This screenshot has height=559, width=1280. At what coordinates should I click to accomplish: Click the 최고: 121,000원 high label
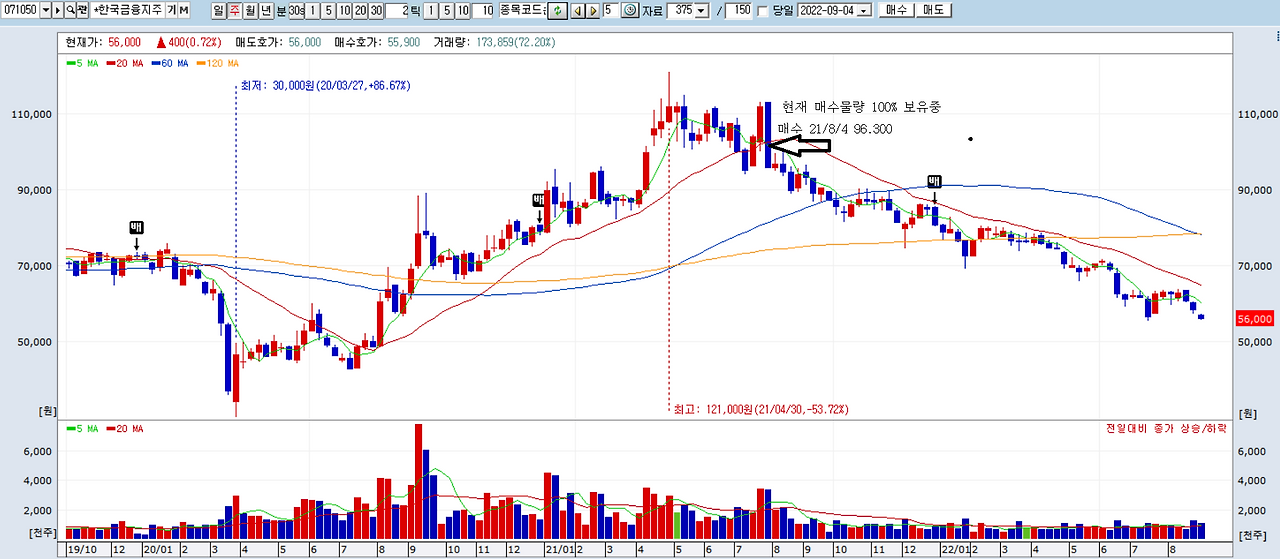click(760, 409)
